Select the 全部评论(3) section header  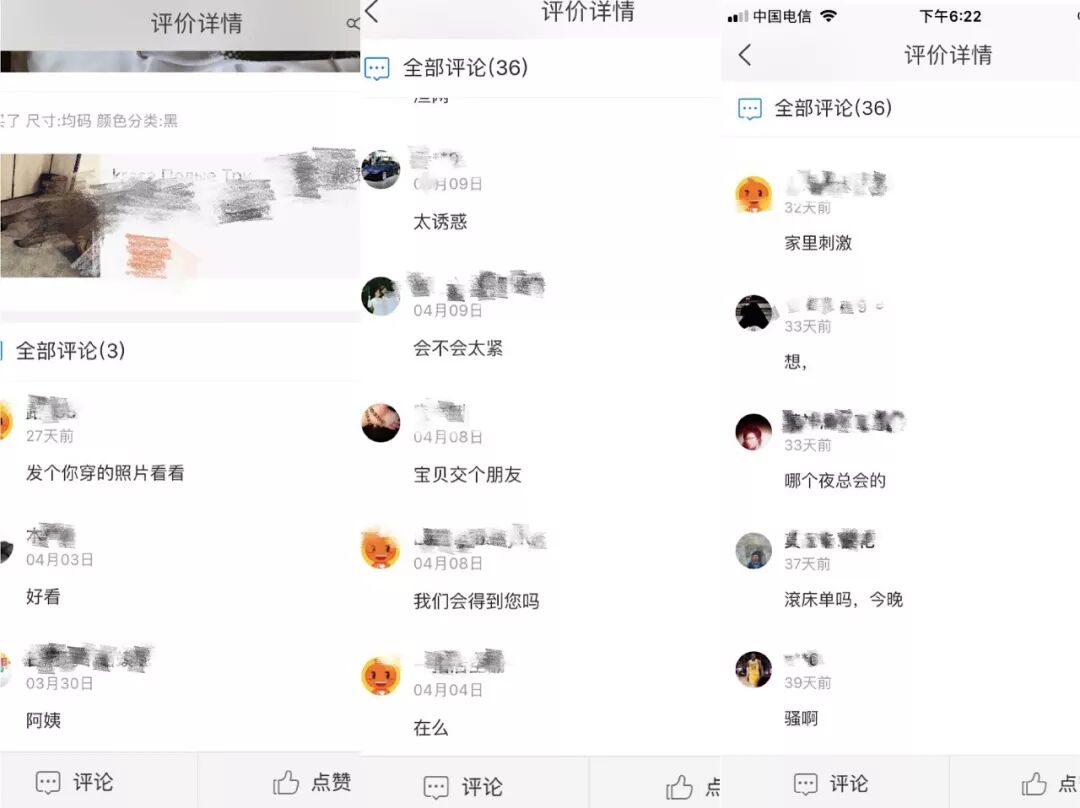tap(70, 351)
